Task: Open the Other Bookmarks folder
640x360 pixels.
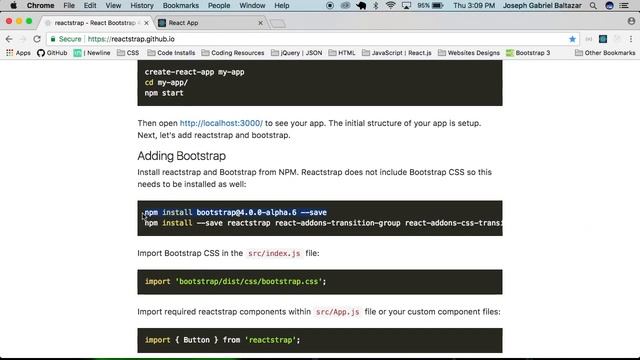Action: [x=605, y=53]
